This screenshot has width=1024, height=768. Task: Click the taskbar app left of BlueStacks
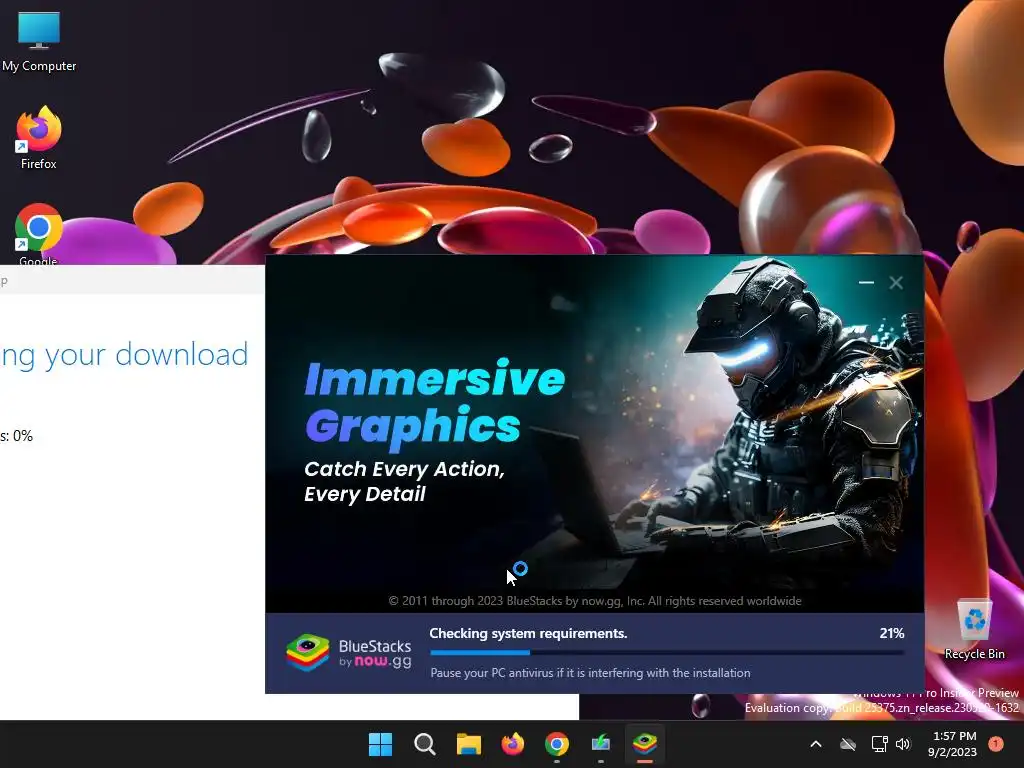[x=601, y=744]
